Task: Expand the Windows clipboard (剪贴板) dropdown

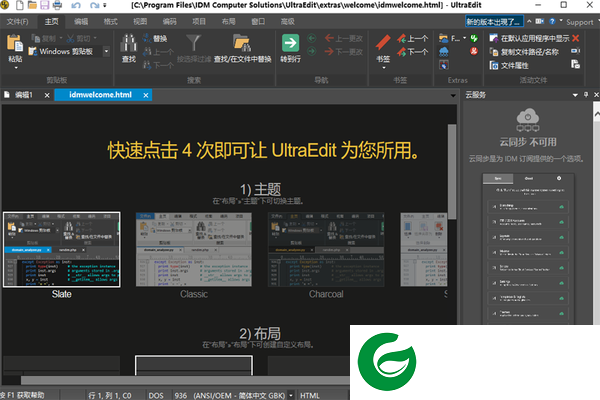Action: tap(106, 51)
